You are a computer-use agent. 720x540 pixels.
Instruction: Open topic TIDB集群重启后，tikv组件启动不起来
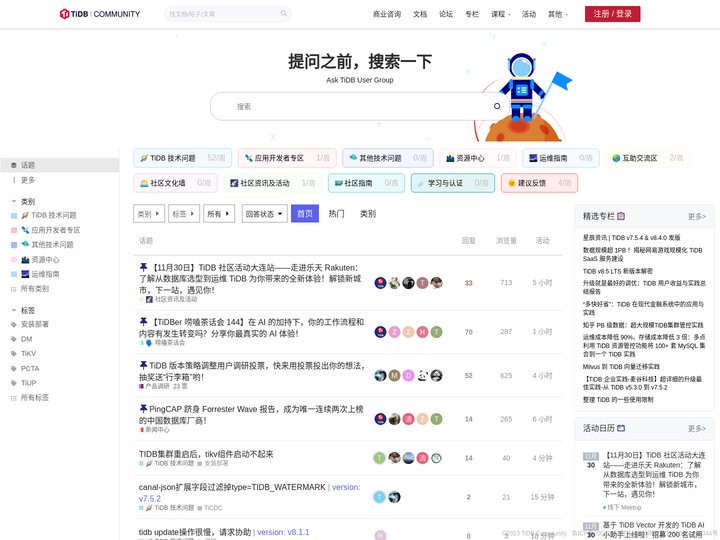coord(206,454)
